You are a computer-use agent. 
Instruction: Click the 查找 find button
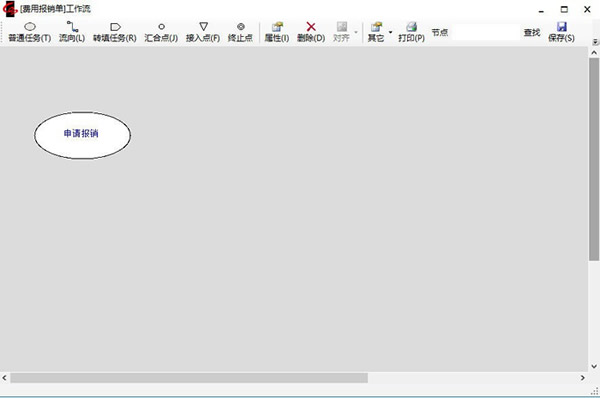[x=532, y=33]
